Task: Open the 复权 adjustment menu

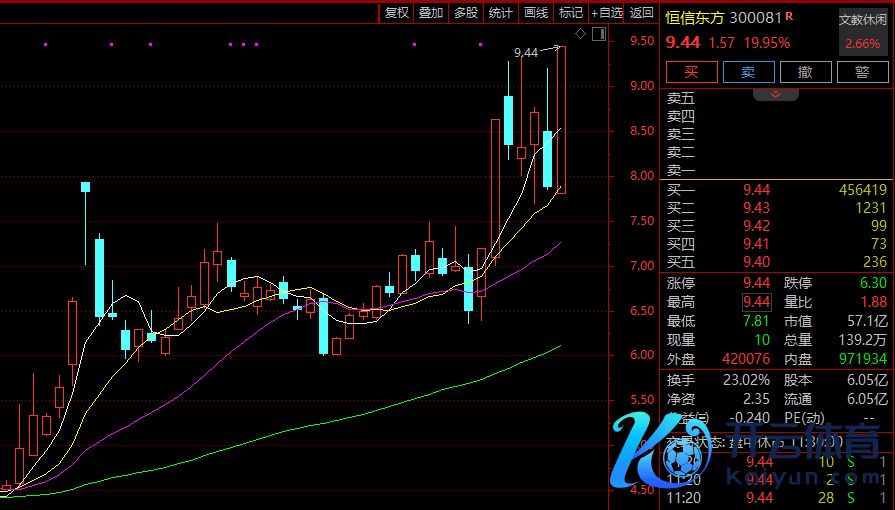Action: 397,13
